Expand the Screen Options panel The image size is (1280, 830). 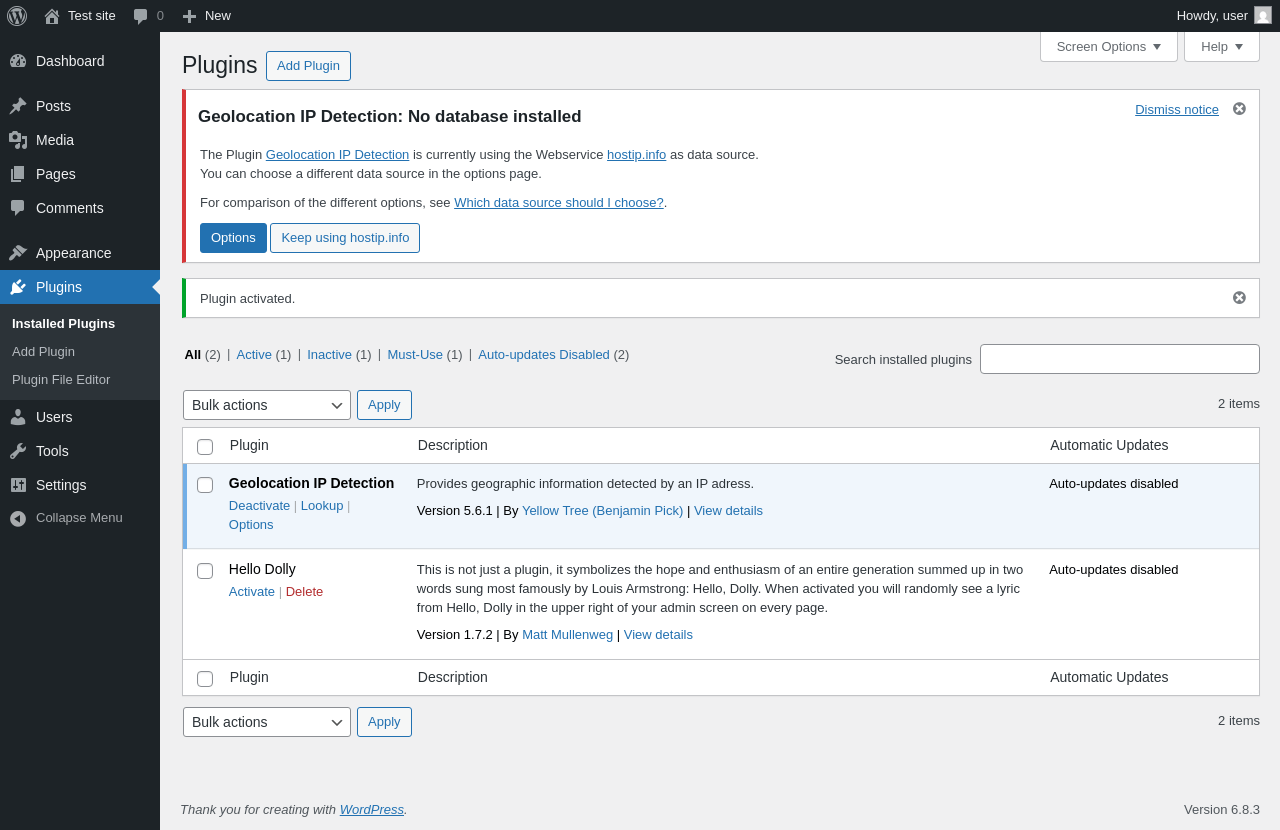pos(1108,46)
